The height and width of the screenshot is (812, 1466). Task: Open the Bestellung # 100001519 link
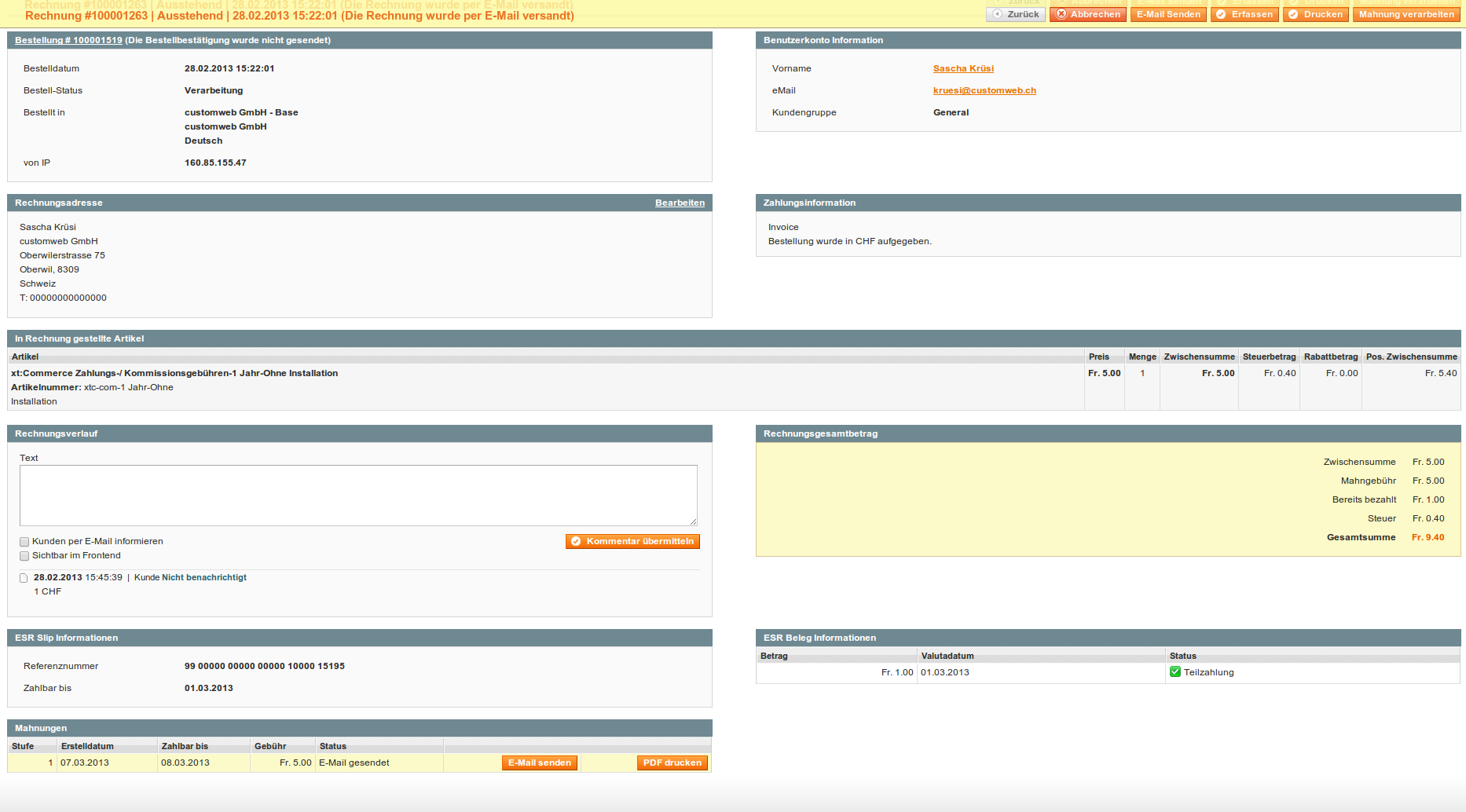pos(68,40)
